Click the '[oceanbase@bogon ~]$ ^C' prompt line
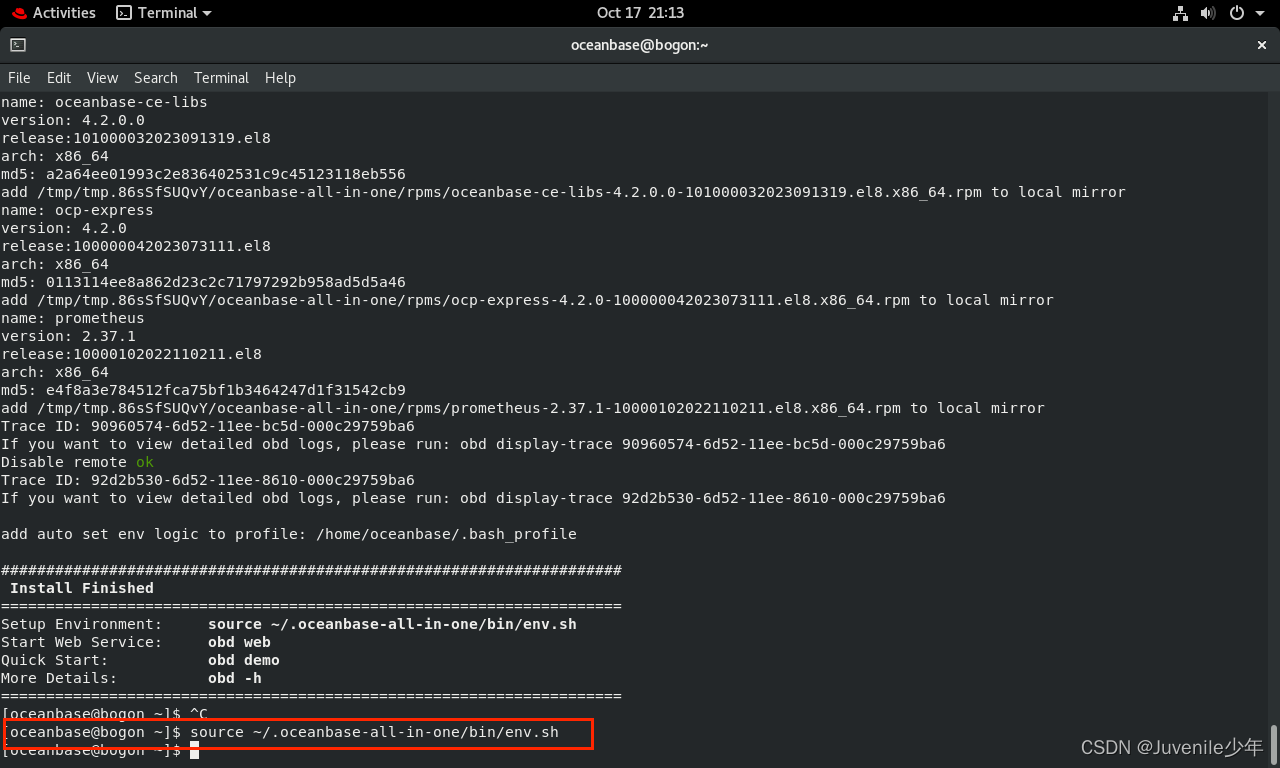This screenshot has height=768, width=1280. pyautogui.click(x=104, y=714)
